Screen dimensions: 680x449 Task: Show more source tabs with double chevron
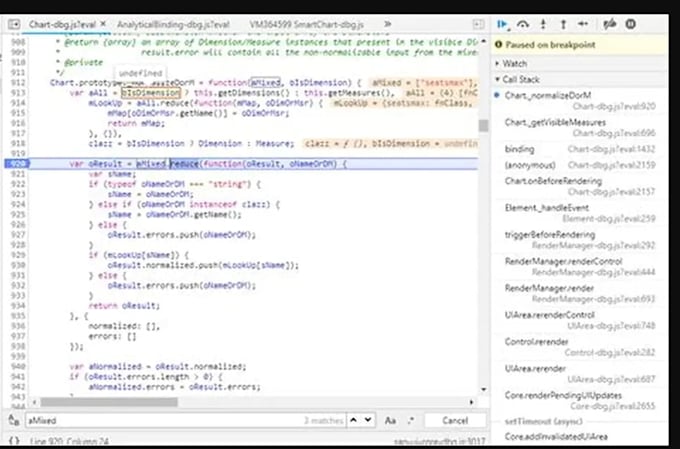[x=388, y=24]
